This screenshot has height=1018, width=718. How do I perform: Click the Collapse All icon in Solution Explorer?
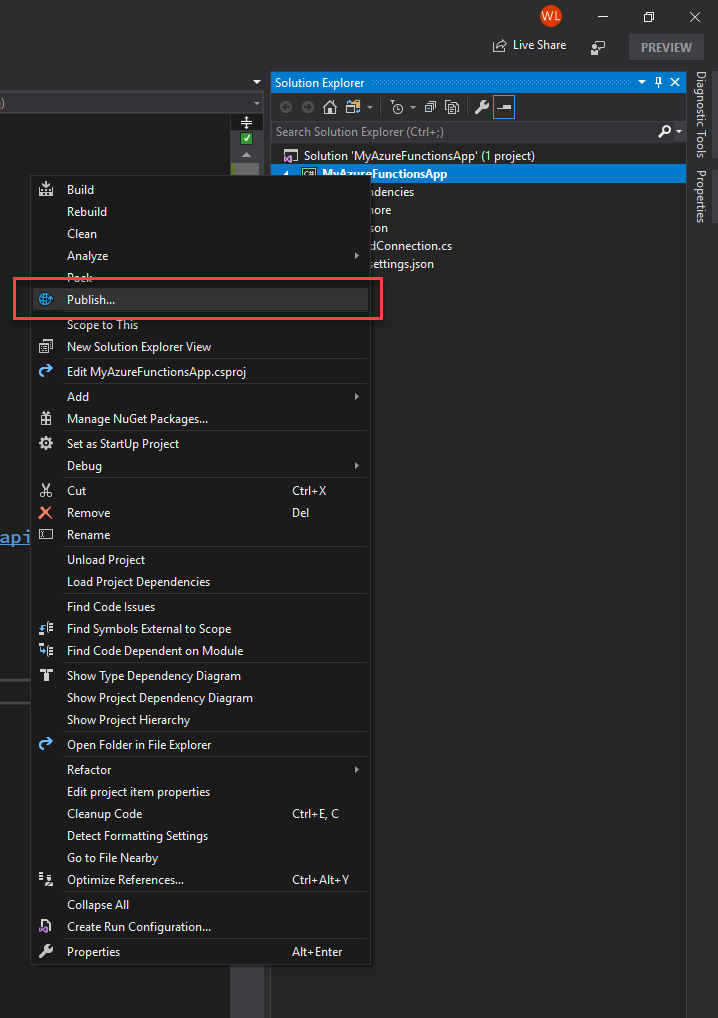[430, 107]
